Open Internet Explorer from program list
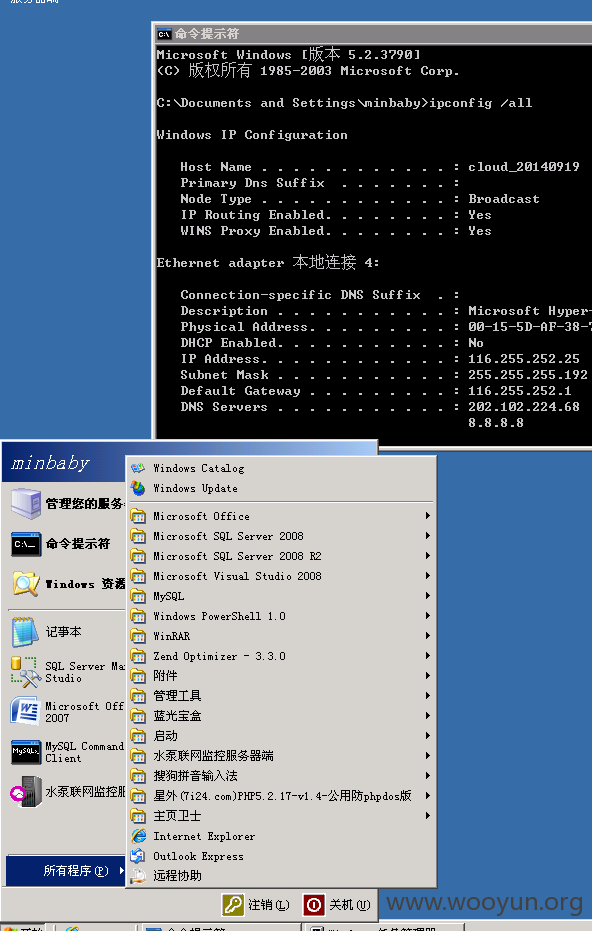This screenshot has height=931, width=592. (138, 836)
